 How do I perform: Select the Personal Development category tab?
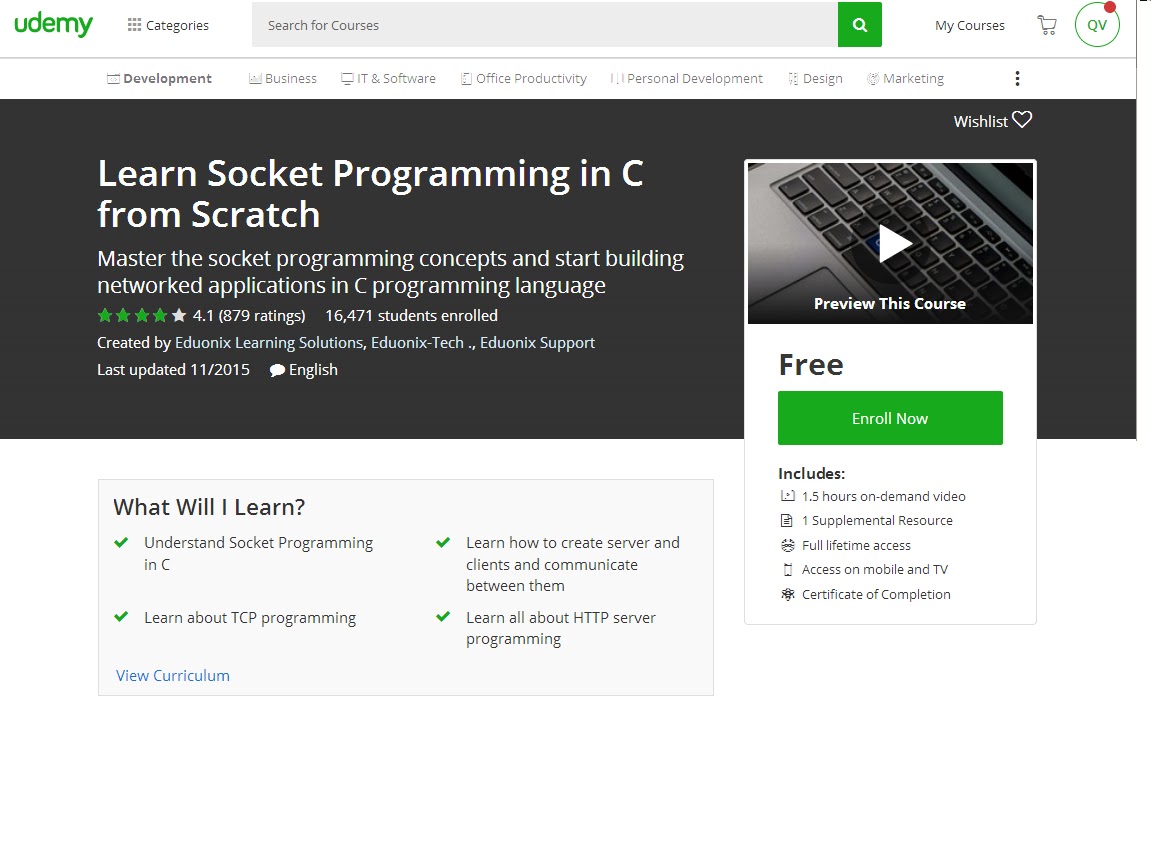[x=687, y=79]
